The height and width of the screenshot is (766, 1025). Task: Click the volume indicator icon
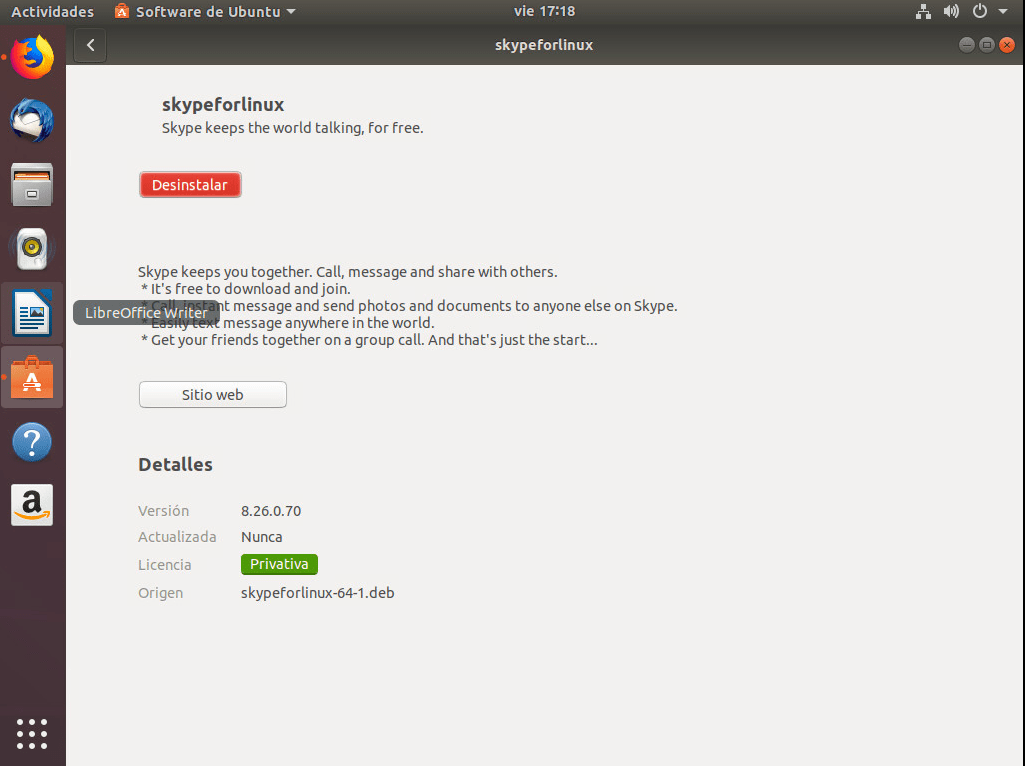[x=950, y=11]
